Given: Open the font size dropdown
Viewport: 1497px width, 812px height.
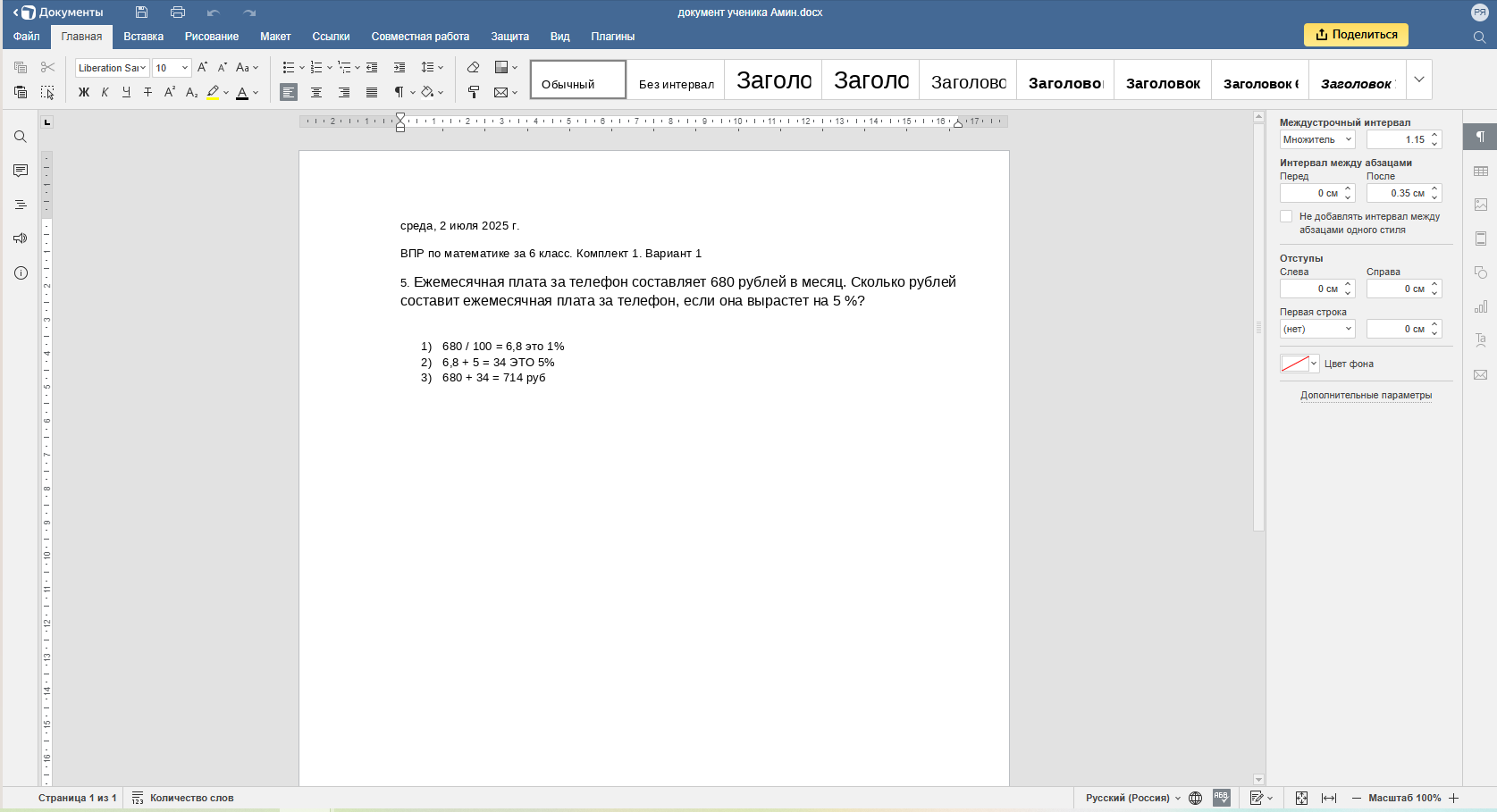Looking at the screenshot, I should pyautogui.click(x=185, y=68).
